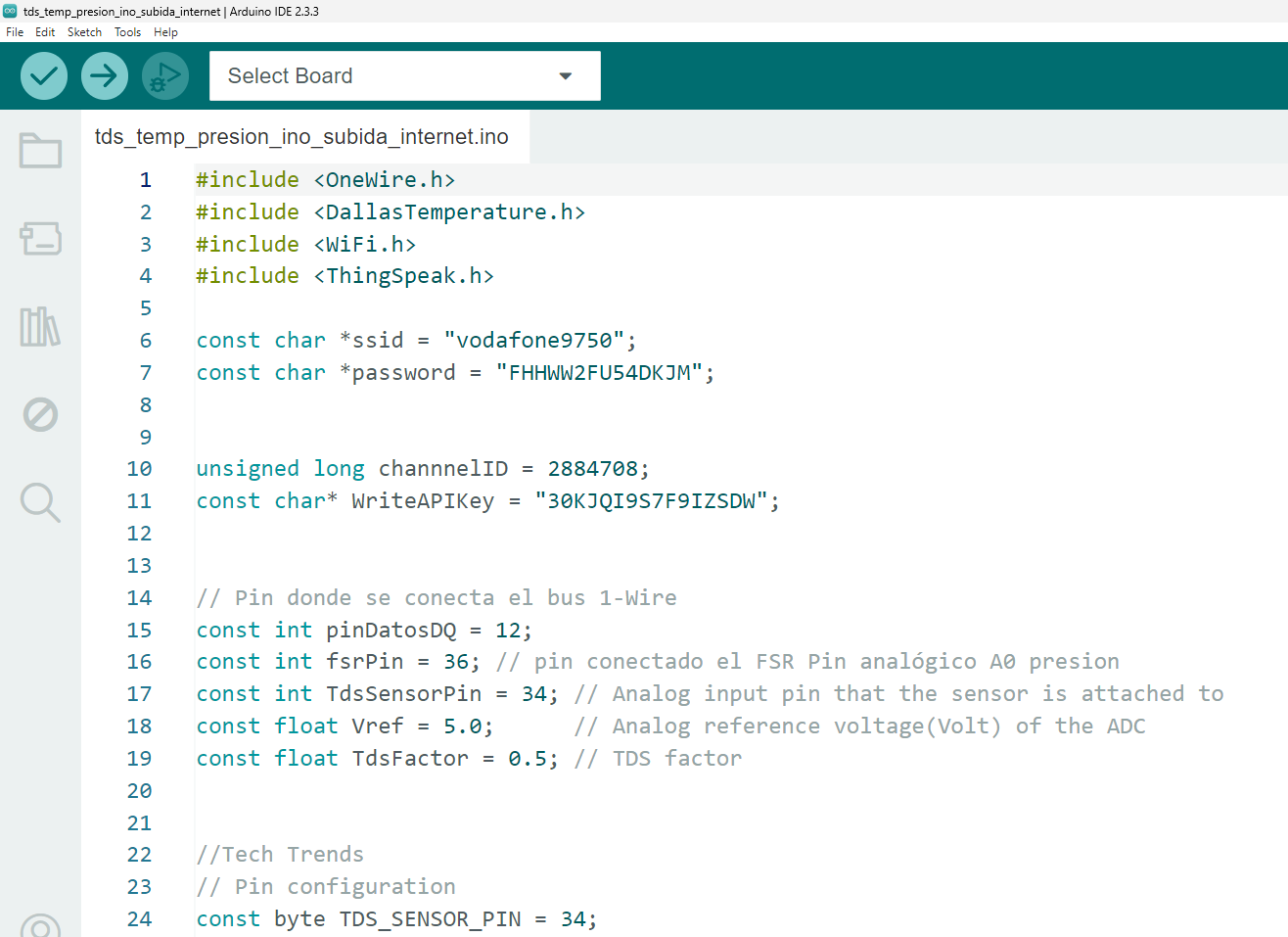Show the Debug sidebar panel
Viewport: 1288px width, 937px height.
[40, 414]
